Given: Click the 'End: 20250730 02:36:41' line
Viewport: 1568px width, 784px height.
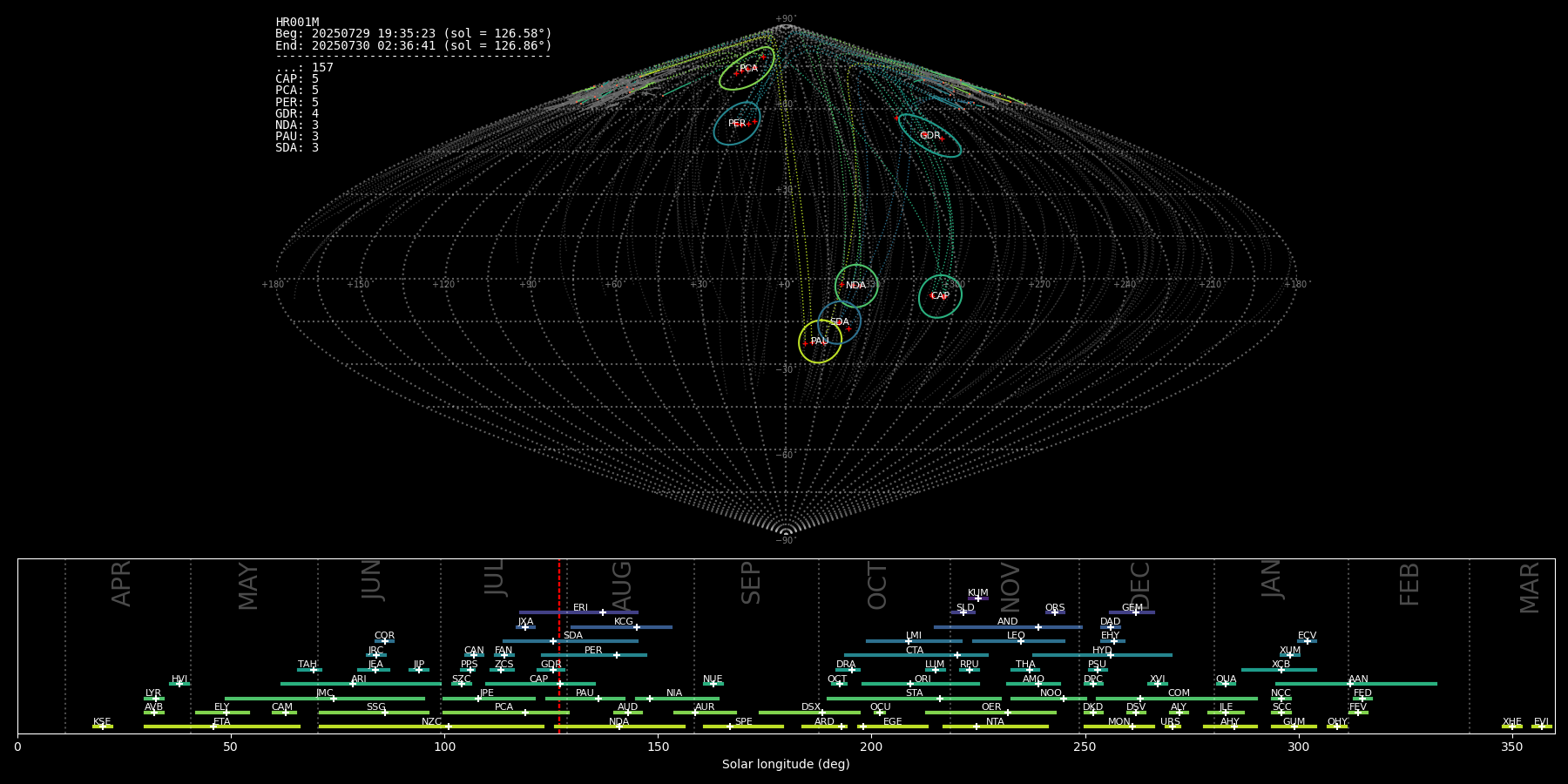Looking at the screenshot, I should (414, 45).
